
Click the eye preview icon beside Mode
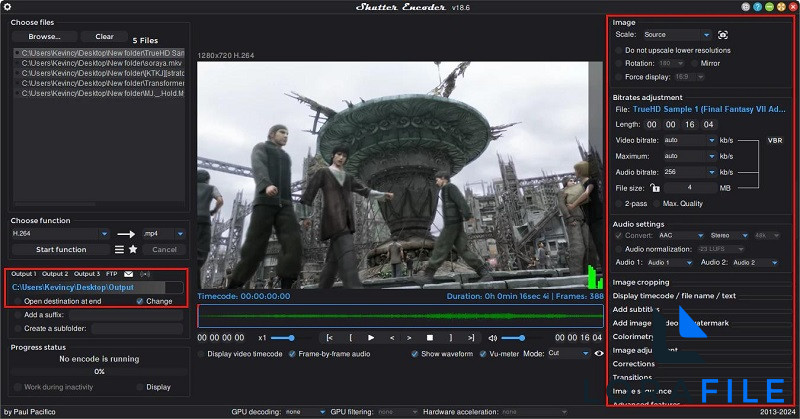coord(599,353)
